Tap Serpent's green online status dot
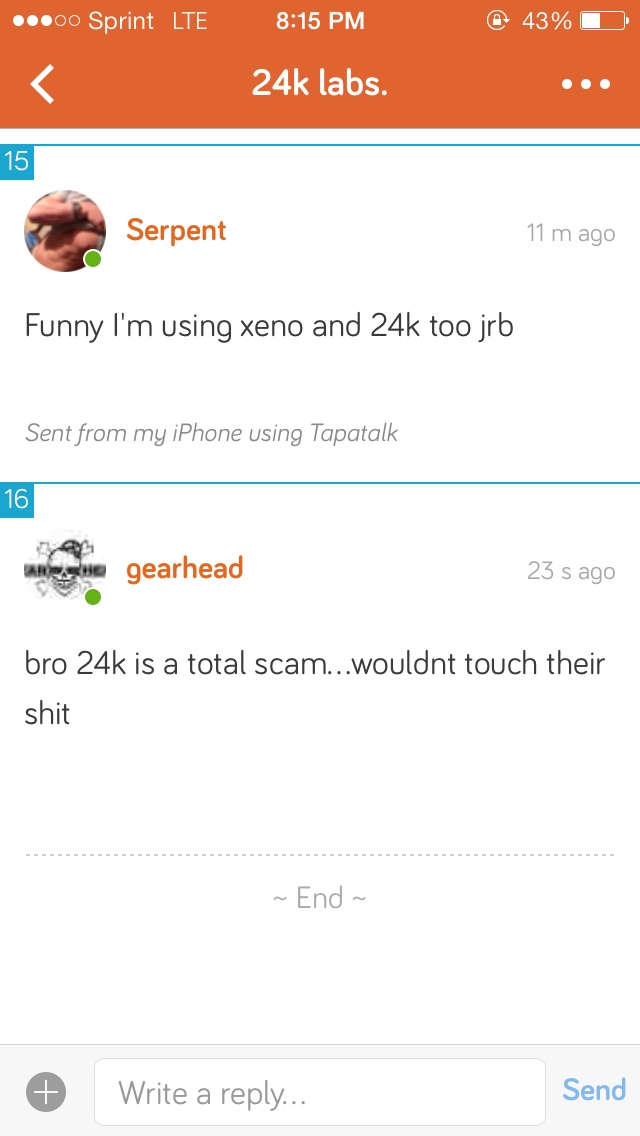This screenshot has width=640, height=1136. tap(93, 259)
